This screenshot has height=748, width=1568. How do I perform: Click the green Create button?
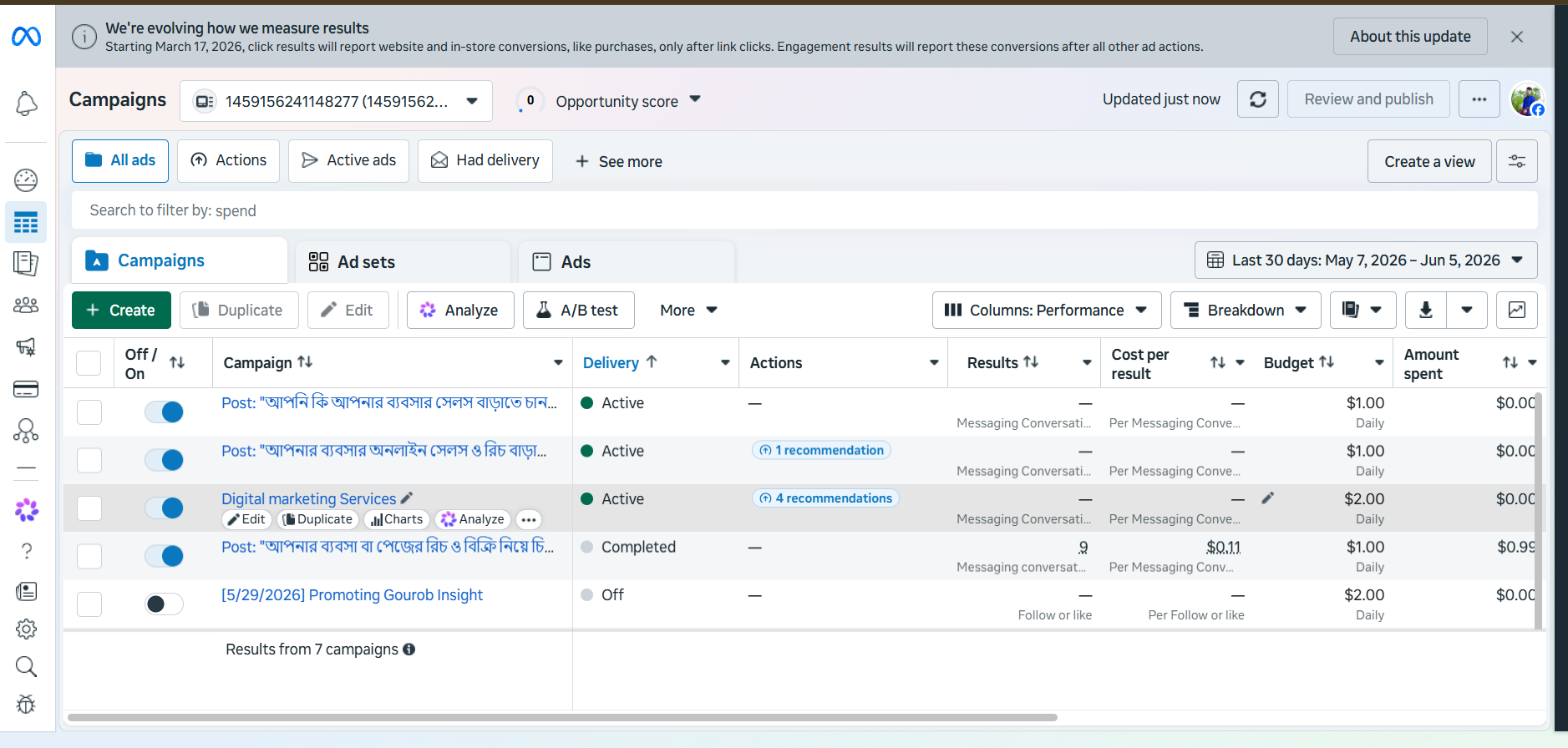pyautogui.click(x=121, y=311)
